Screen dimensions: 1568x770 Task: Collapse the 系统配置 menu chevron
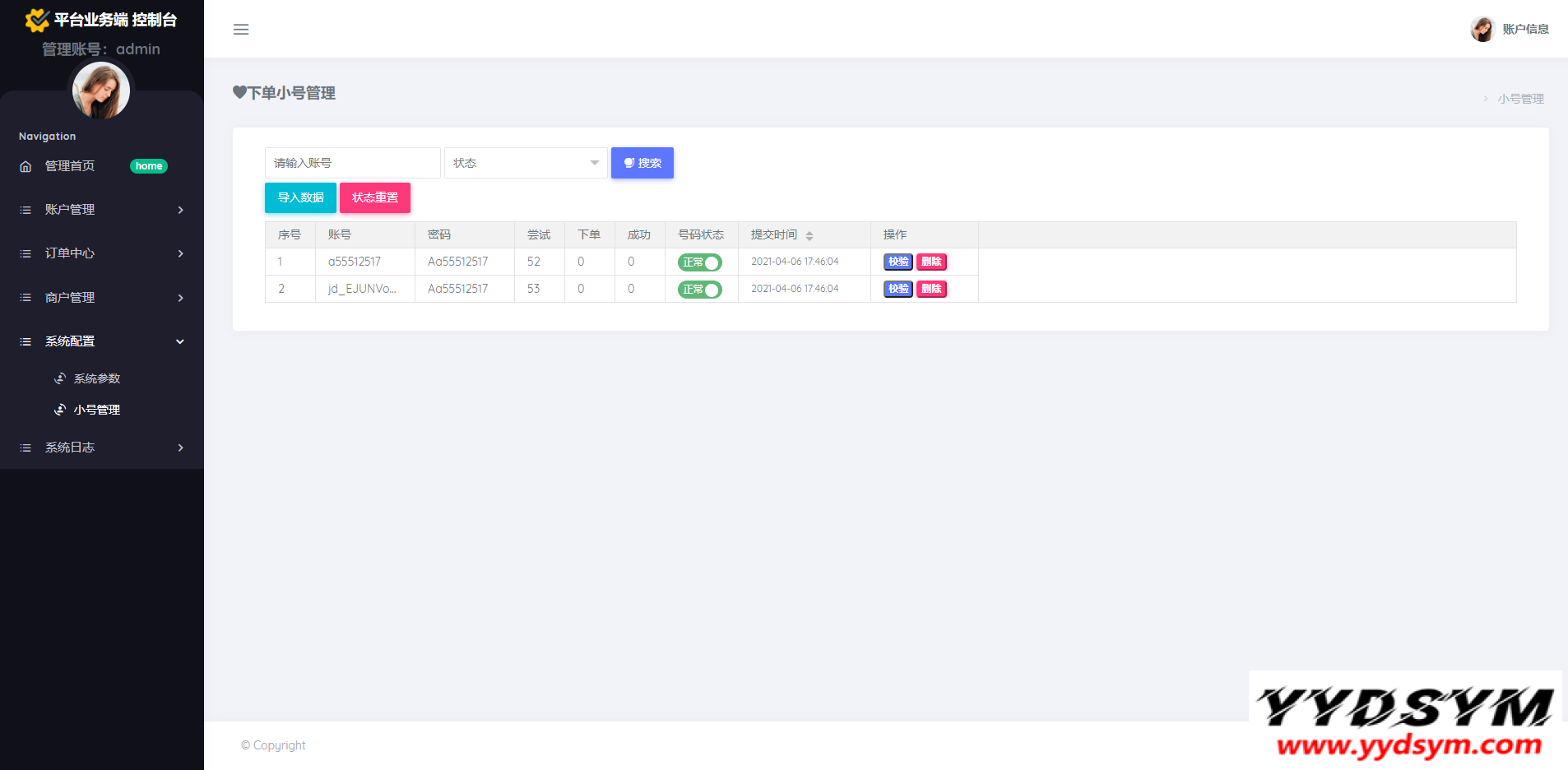pos(180,341)
